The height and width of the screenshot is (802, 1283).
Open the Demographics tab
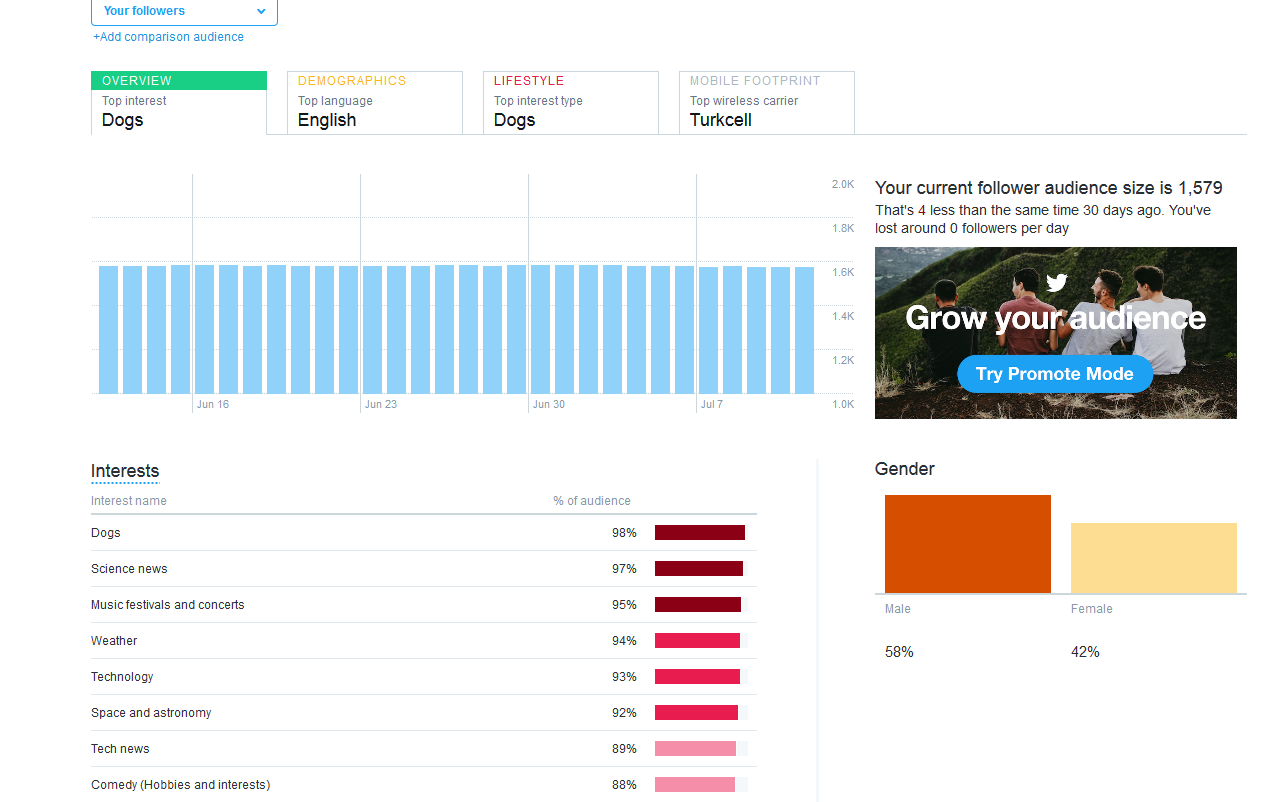tap(375, 103)
